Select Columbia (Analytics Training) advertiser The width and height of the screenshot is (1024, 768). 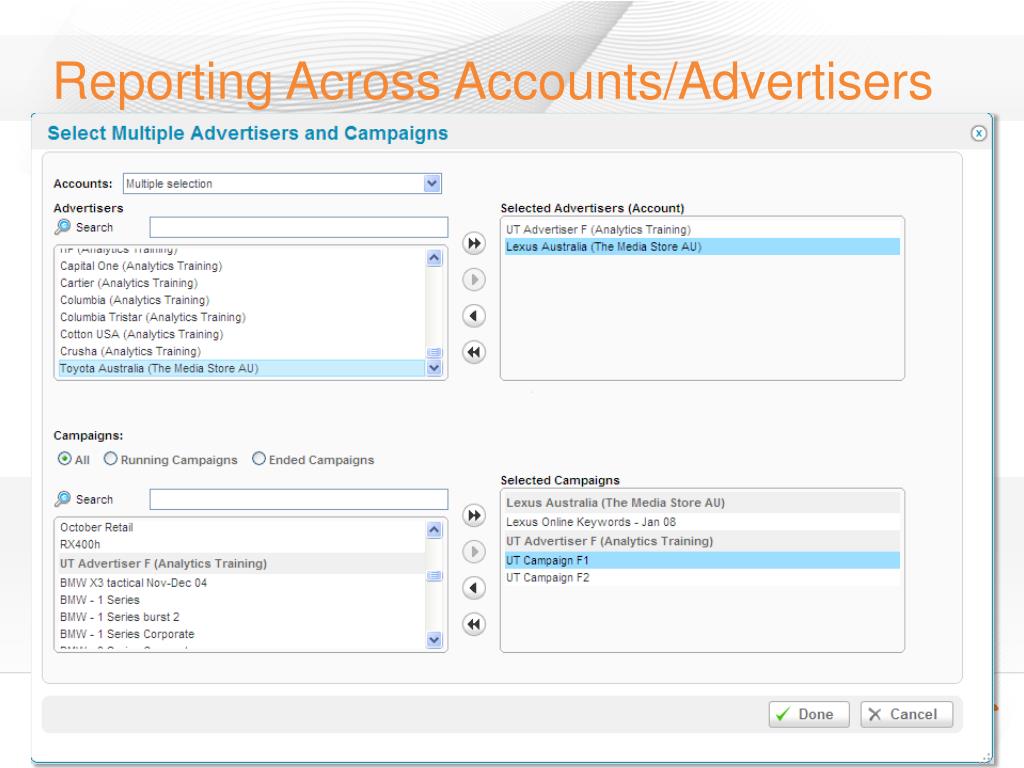(242, 300)
